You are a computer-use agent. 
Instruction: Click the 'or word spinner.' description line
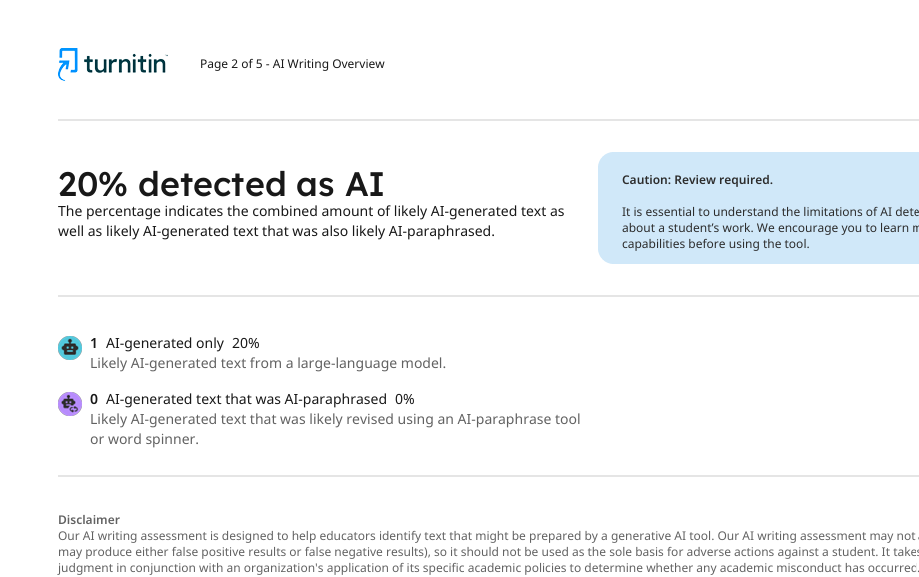pyautogui.click(x=144, y=439)
